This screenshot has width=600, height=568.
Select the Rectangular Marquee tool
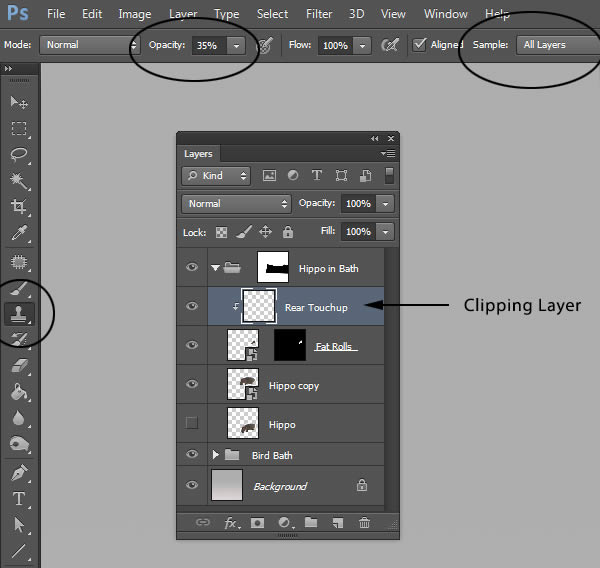(19, 129)
